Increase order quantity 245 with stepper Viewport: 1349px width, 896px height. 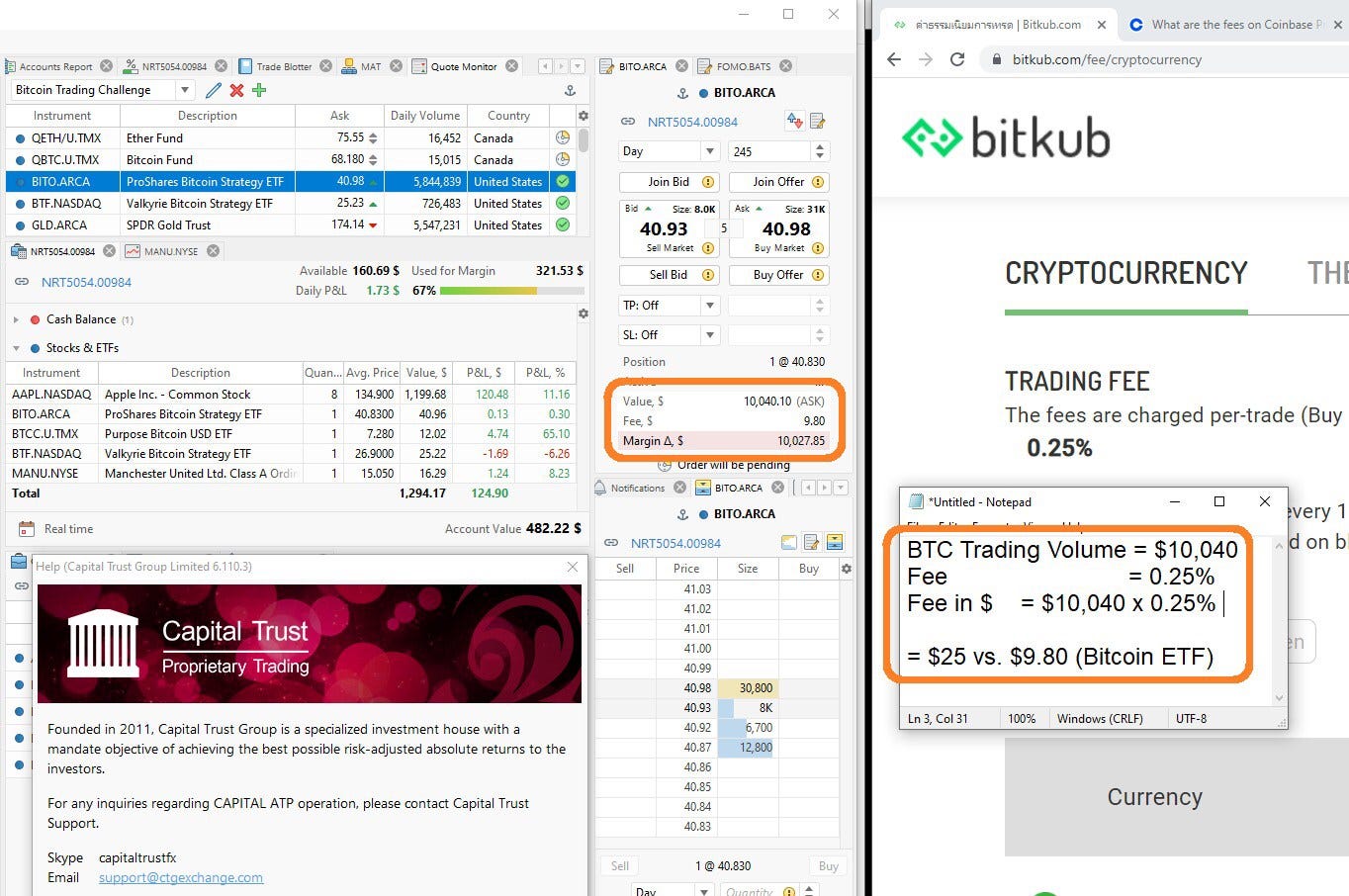(820, 146)
